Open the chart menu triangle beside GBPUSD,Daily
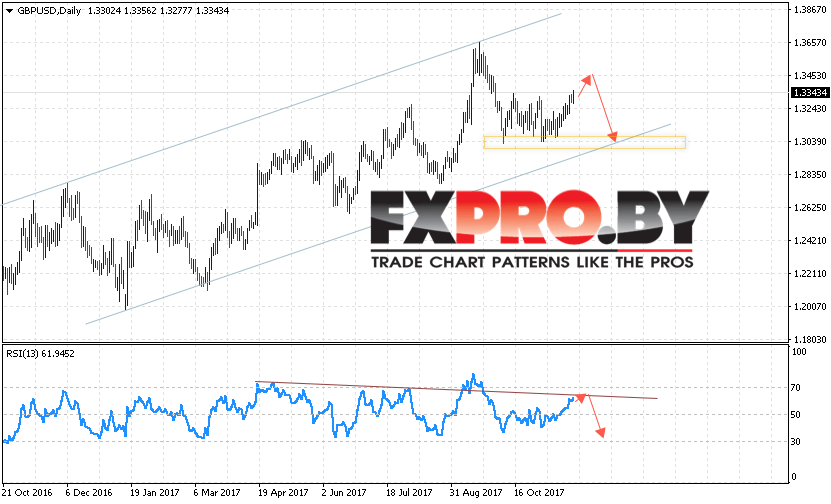The image size is (831, 504). pos(9,11)
